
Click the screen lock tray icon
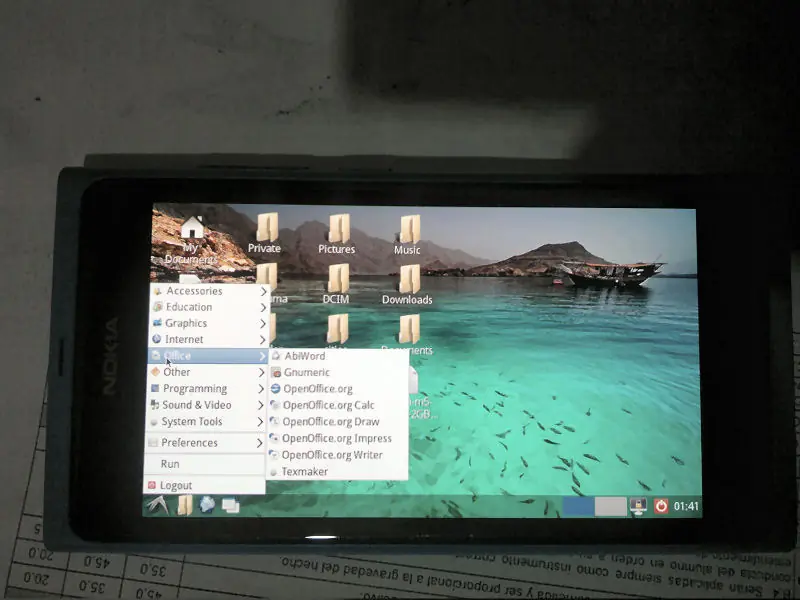(x=638, y=506)
